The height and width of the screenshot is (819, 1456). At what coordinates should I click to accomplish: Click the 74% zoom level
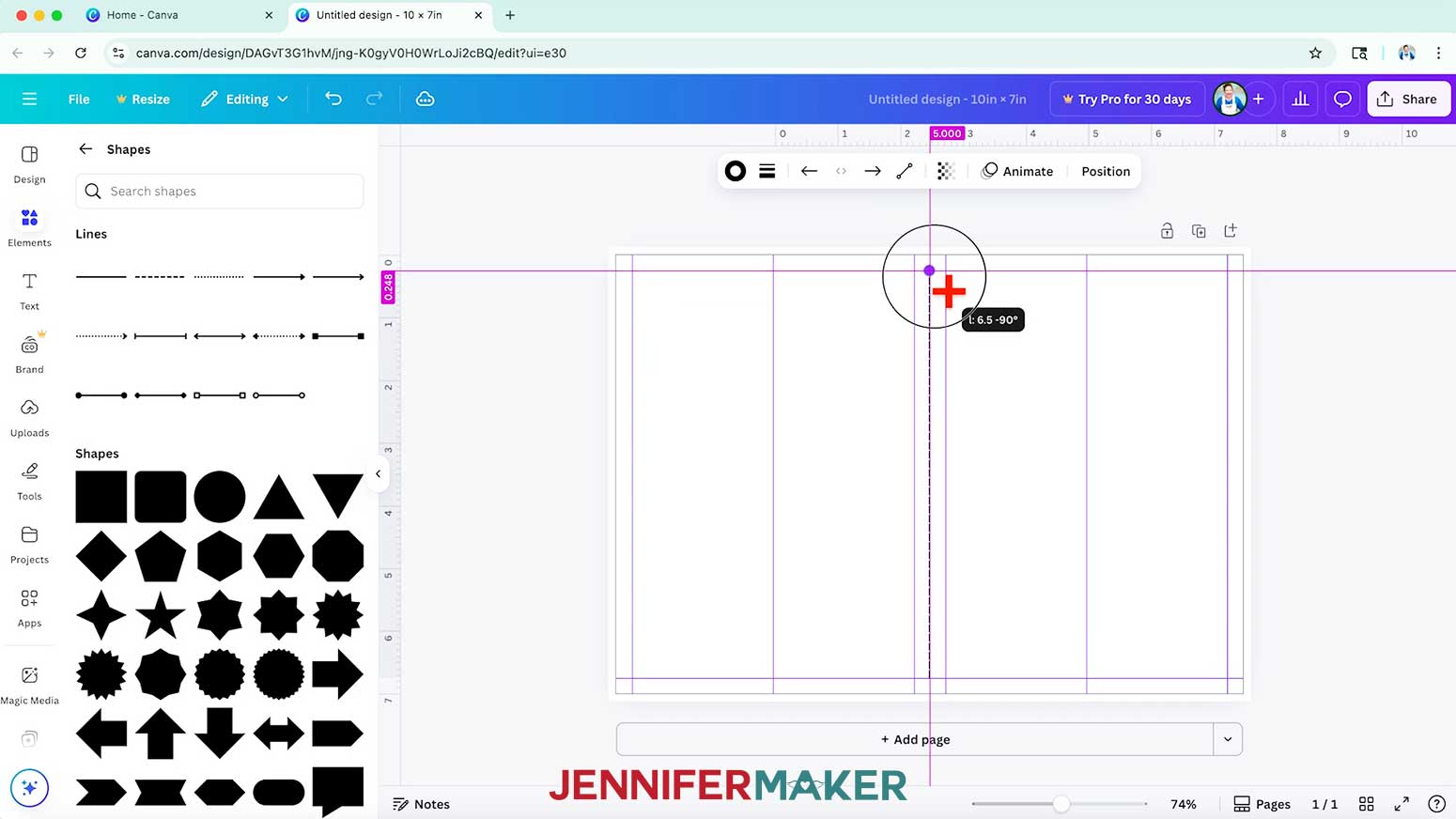pyautogui.click(x=1184, y=804)
